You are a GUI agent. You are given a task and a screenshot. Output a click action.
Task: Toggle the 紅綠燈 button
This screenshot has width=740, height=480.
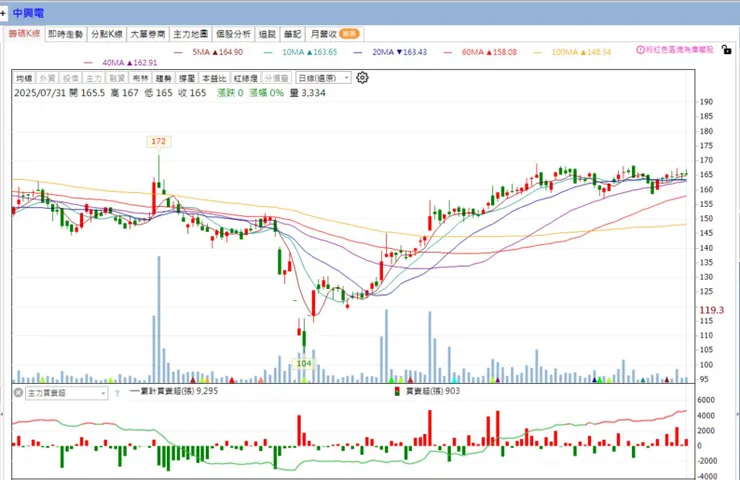(245, 78)
